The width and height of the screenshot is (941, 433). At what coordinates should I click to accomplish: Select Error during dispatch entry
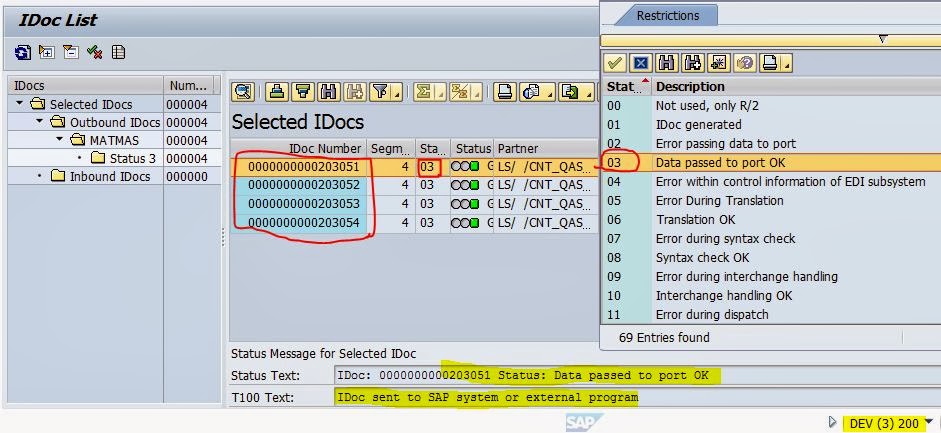tap(771, 314)
